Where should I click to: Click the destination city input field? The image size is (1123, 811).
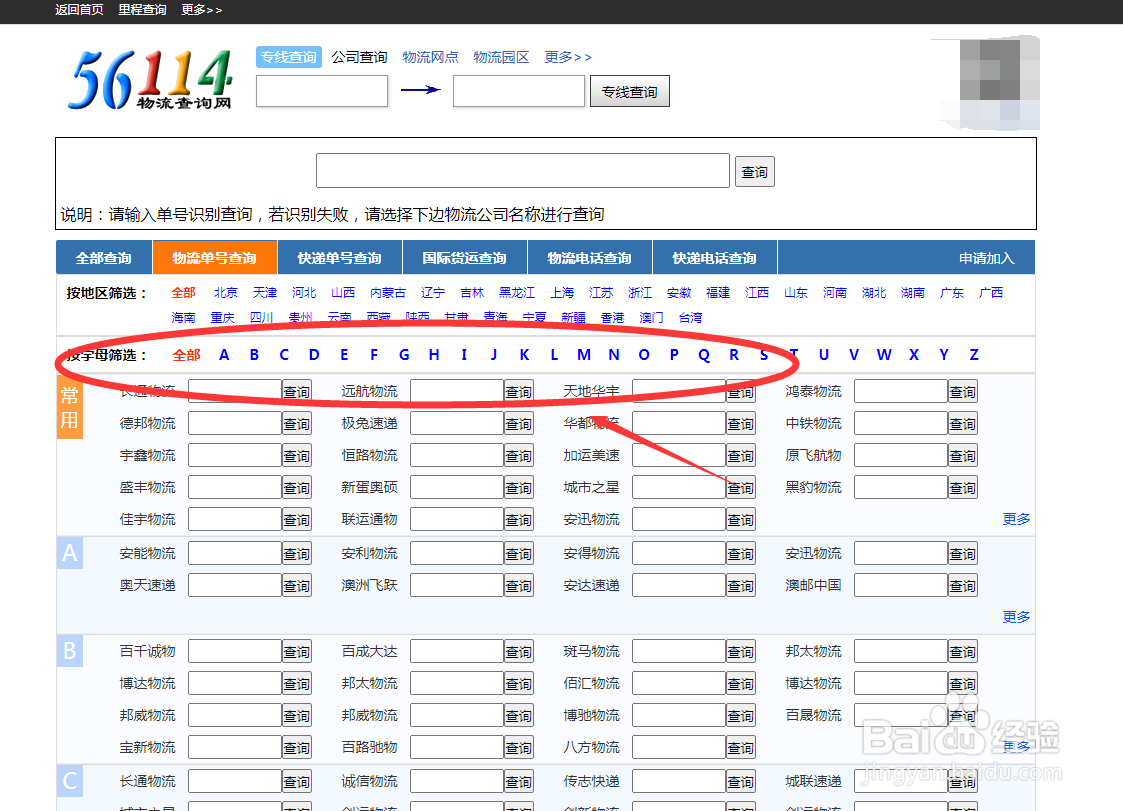coord(519,91)
